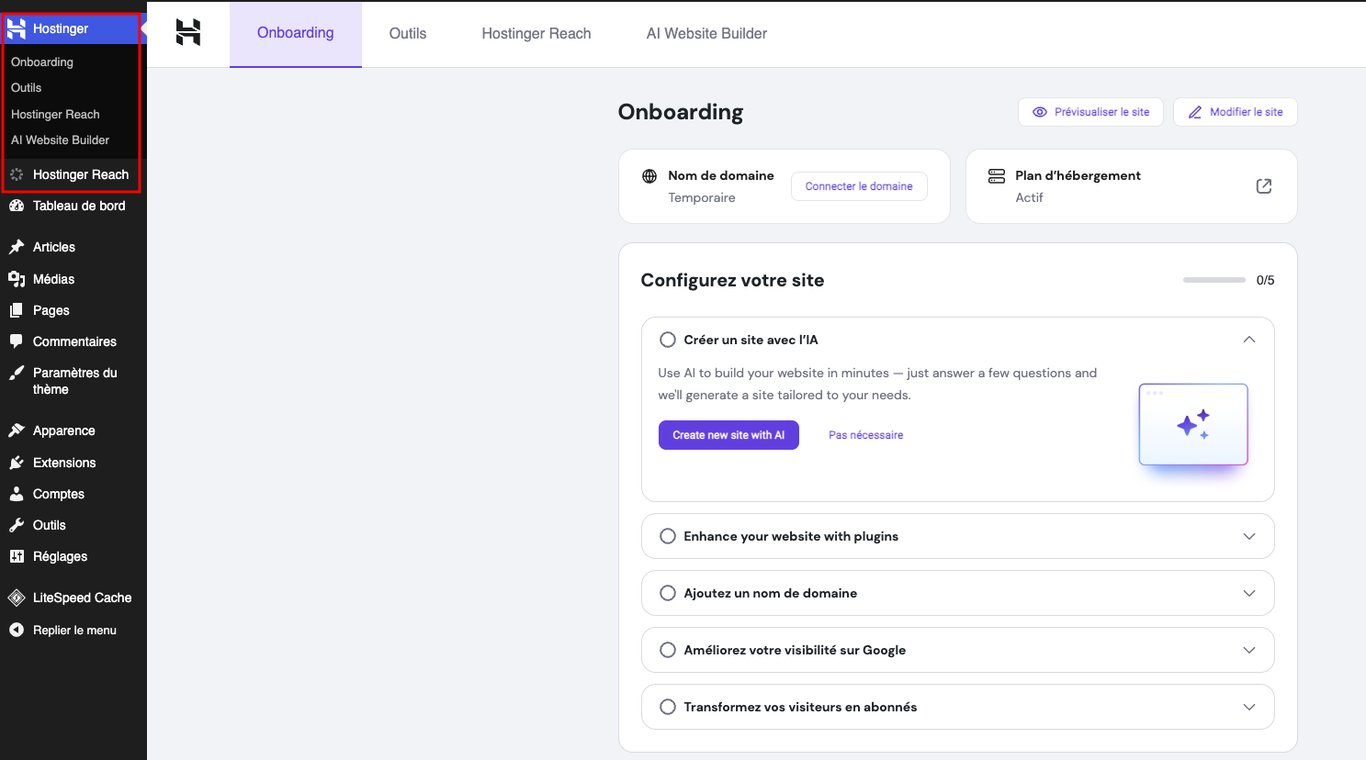The image size is (1366, 760).
Task: Click the Hostinger Reach spinner icon in sidebar
Action: [x=16, y=175]
